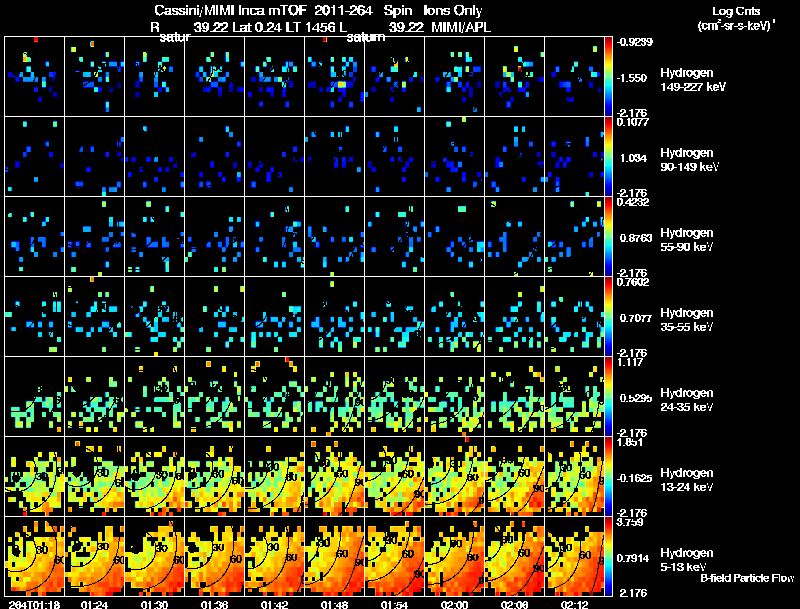Select the color bar for 90-149 keV row
This screenshot has height=609, width=800.
pyautogui.click(x=608, y=156)
